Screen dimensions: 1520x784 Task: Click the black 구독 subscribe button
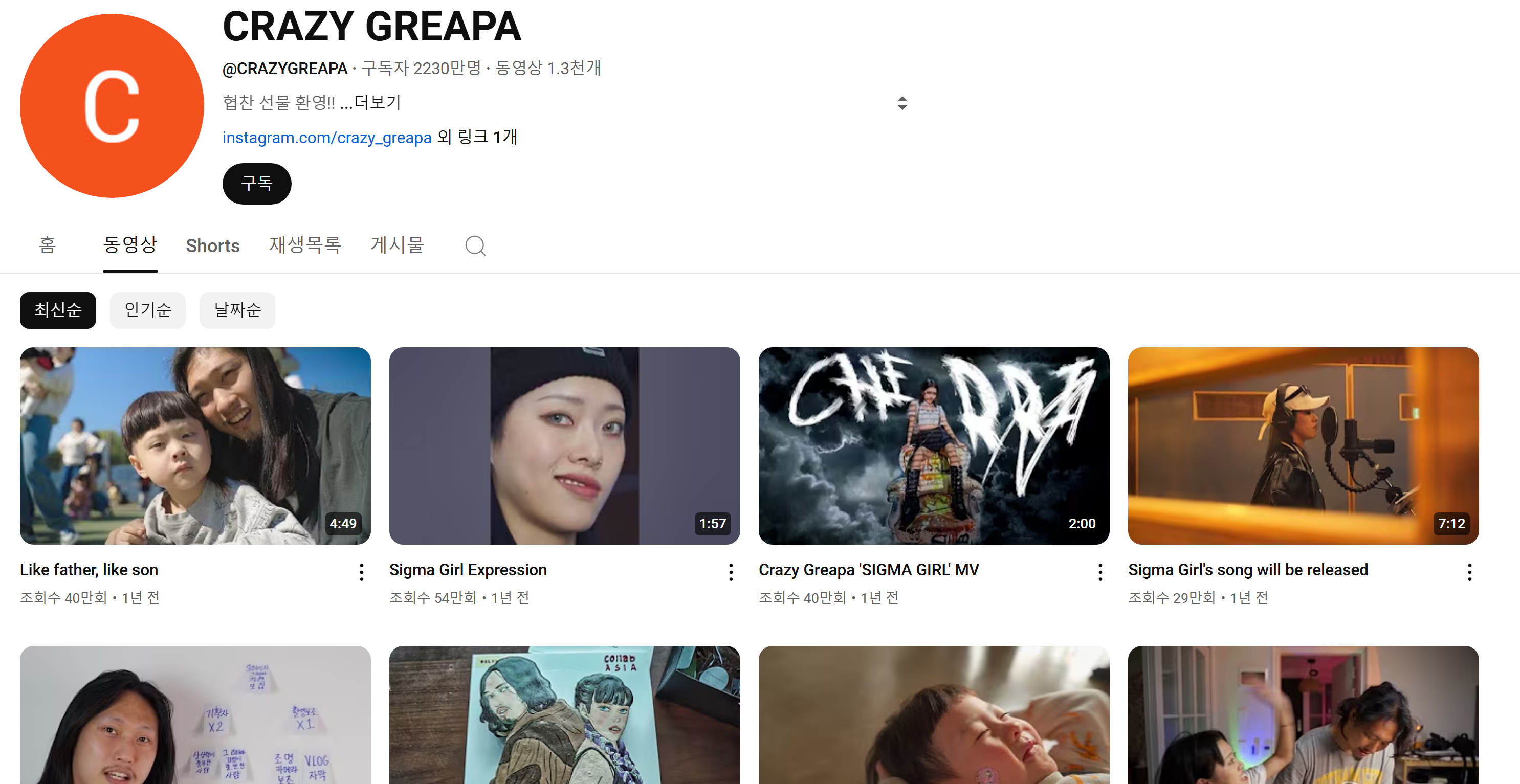[257, 184]
